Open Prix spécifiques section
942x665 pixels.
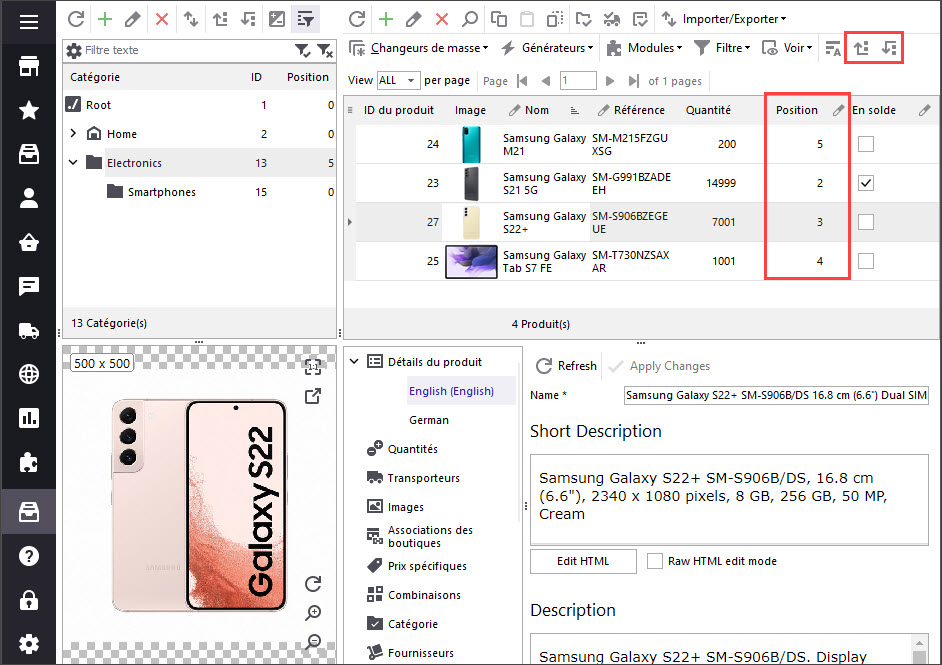(x=416, y=566)
